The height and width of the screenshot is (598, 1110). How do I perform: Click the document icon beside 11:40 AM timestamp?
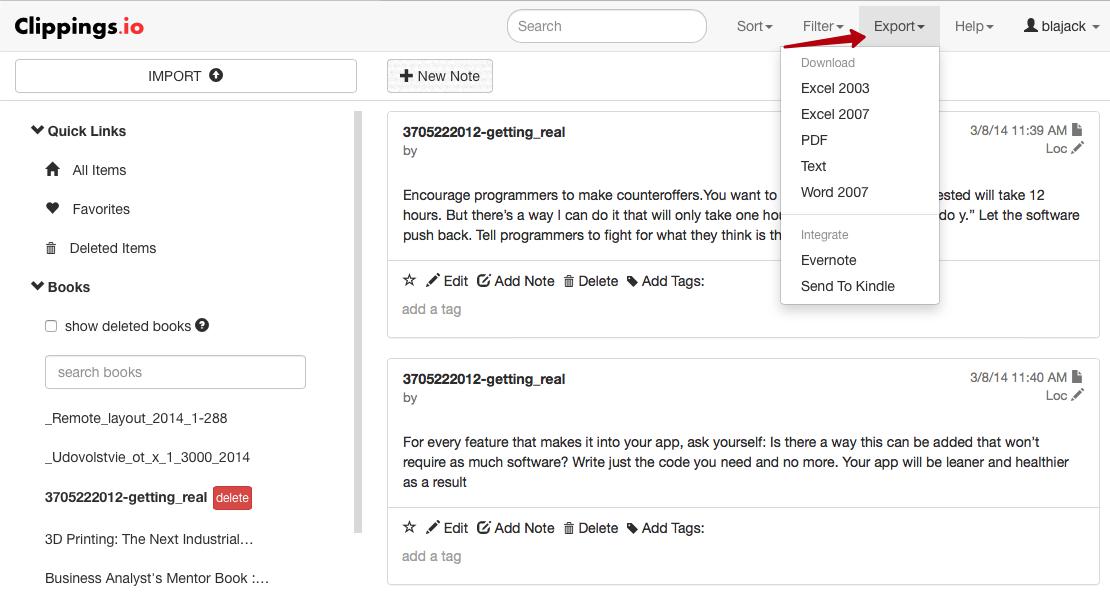click(1077, 377)
